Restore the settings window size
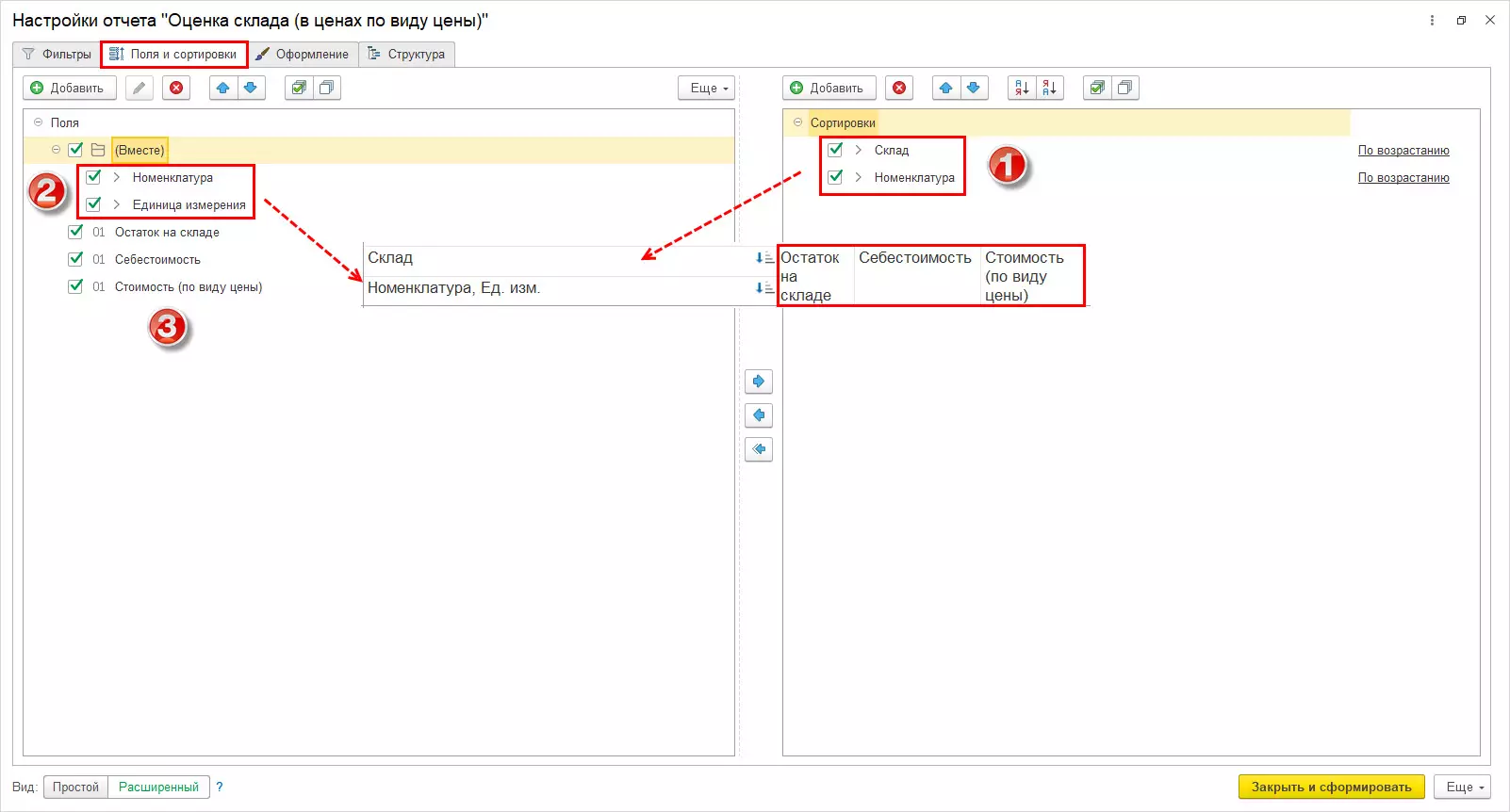 point(1461,20)
